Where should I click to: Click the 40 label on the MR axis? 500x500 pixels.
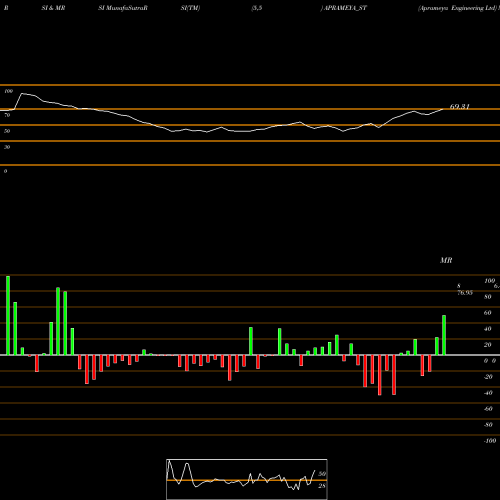click(488, 329)
